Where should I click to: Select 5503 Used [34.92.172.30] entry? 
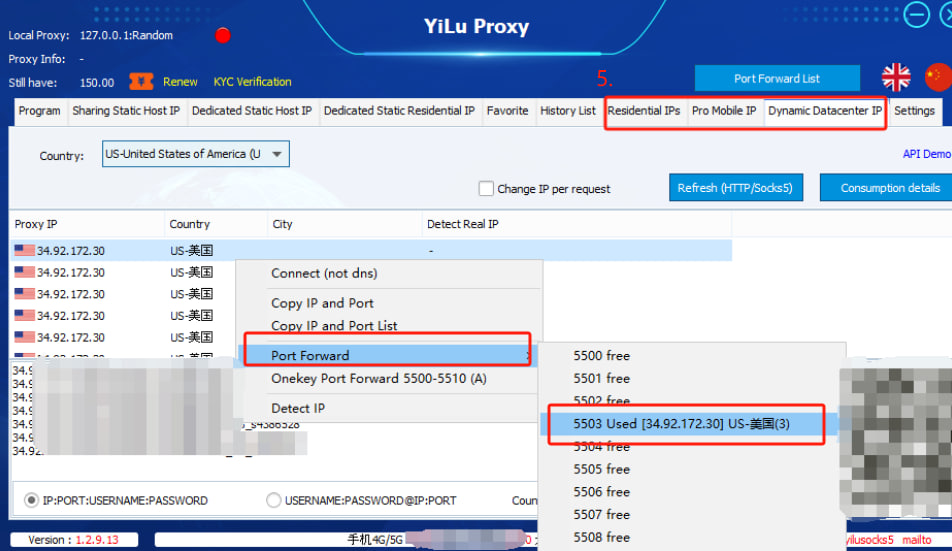[688, 424]
